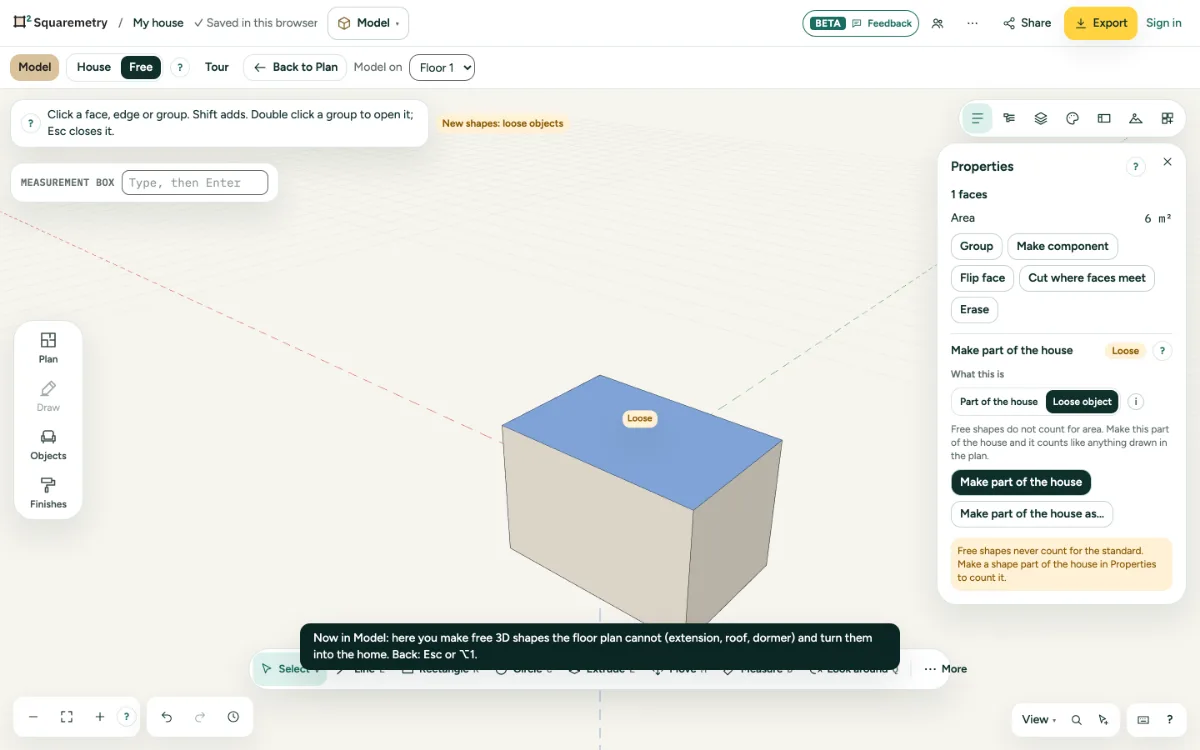Click the collaborators people icon
Viewport: 1200px width, 750px height.
(x=937, y=23)
